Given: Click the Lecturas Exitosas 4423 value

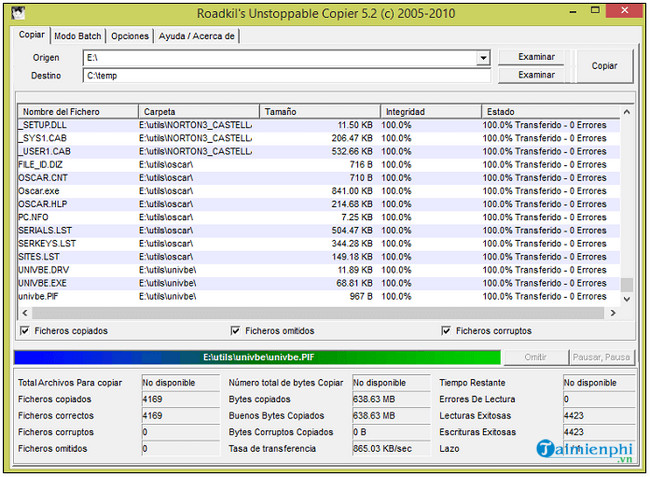Looking at the screenshot, I should [x=599, y=416].
